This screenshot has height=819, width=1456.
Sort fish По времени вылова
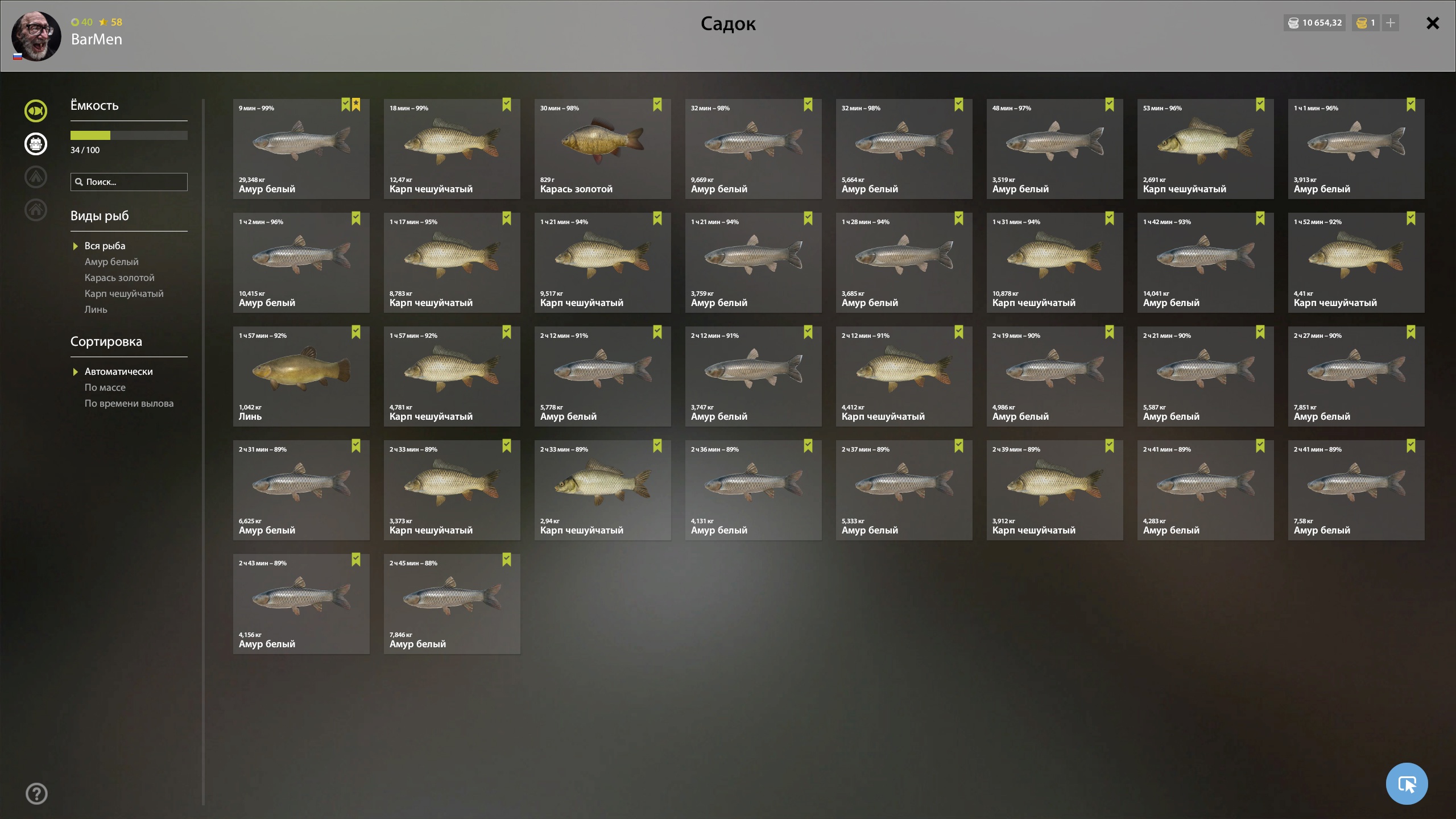(129, 403)
